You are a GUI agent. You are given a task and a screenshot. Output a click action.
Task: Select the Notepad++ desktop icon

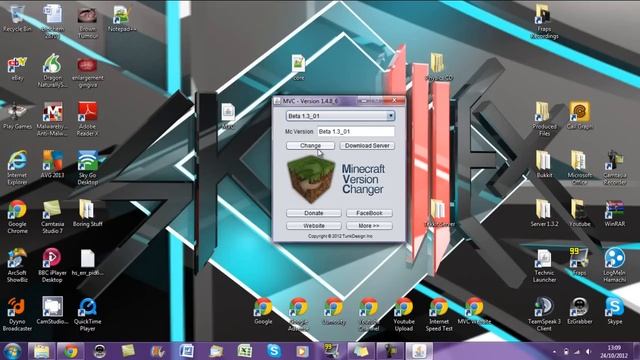122,18
